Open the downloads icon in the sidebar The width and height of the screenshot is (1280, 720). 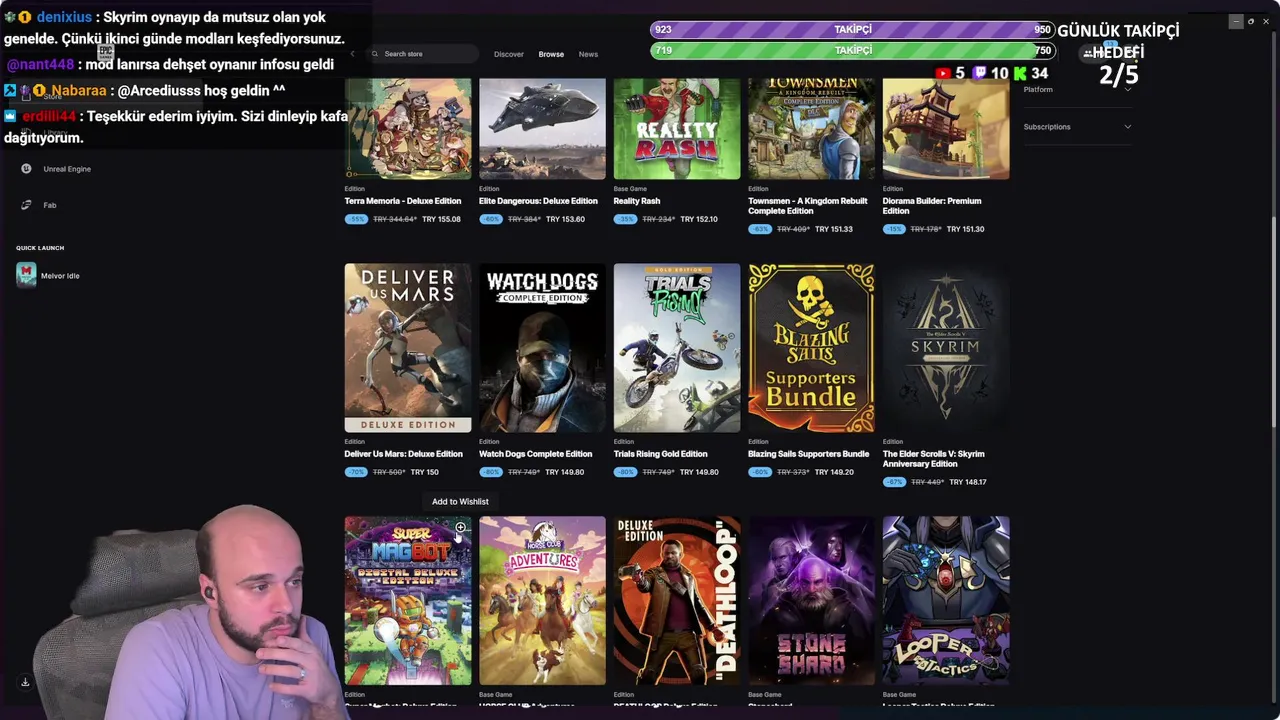pyautogui.click(x=25, y=682)
